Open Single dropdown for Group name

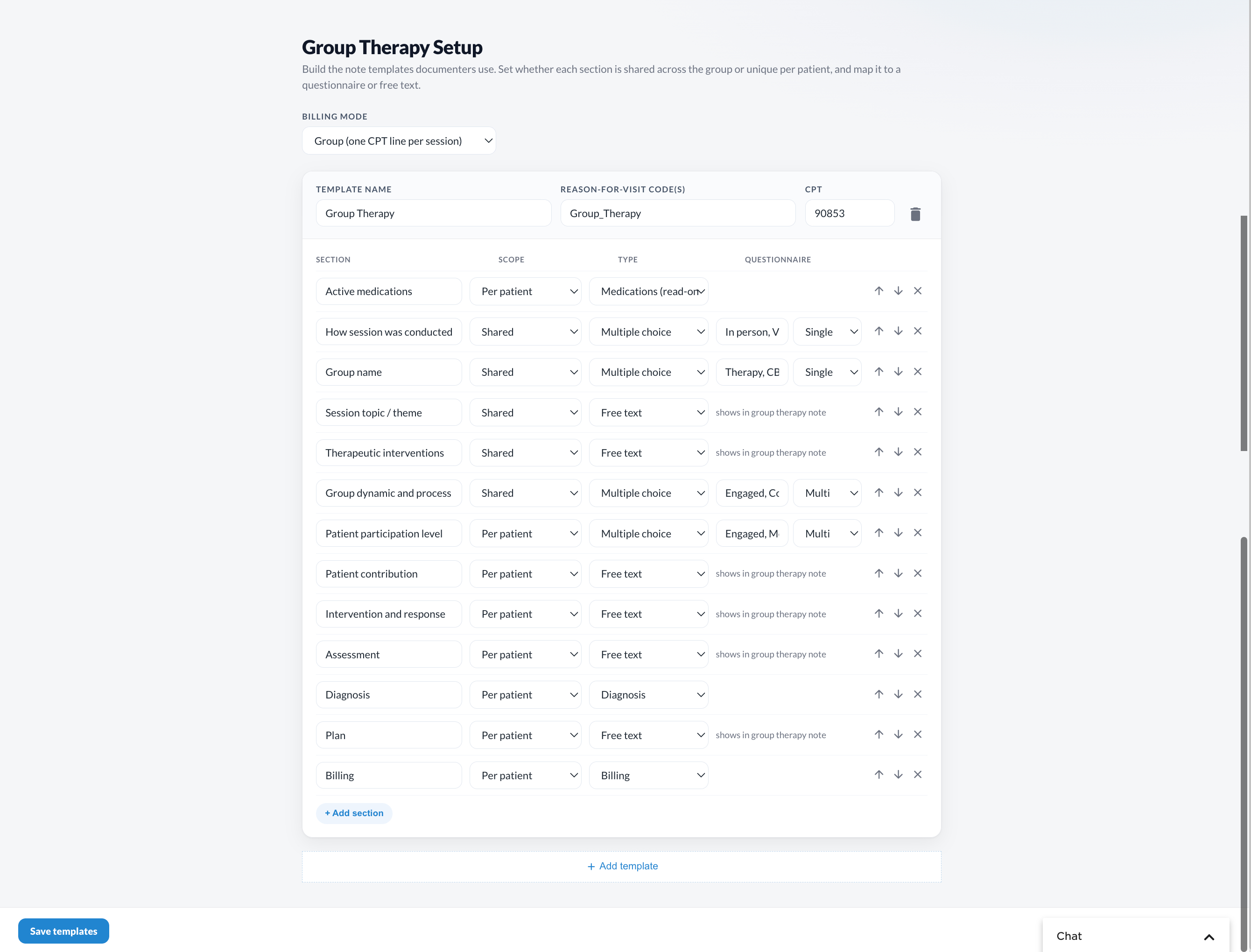click(827, 372)
